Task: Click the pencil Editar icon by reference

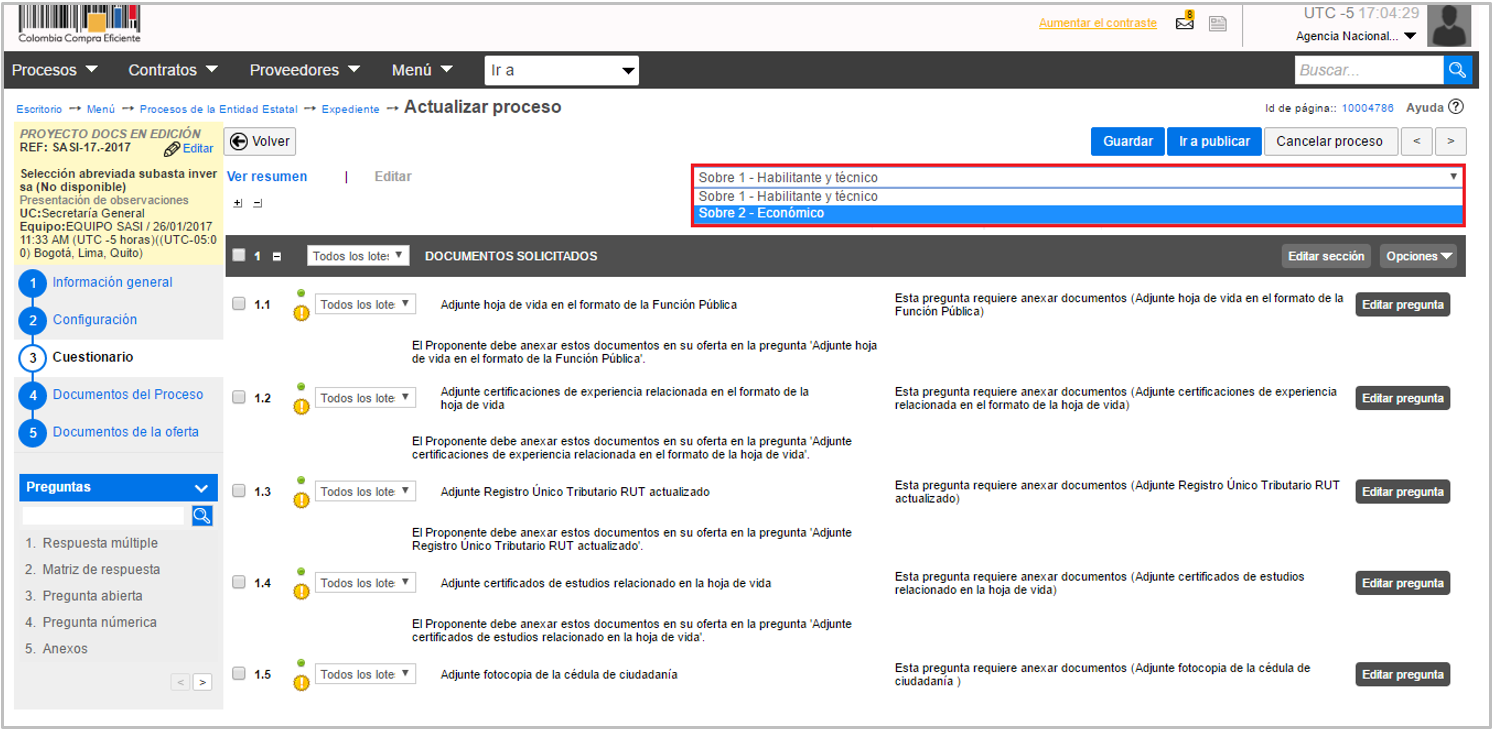Action: point(172,149)
